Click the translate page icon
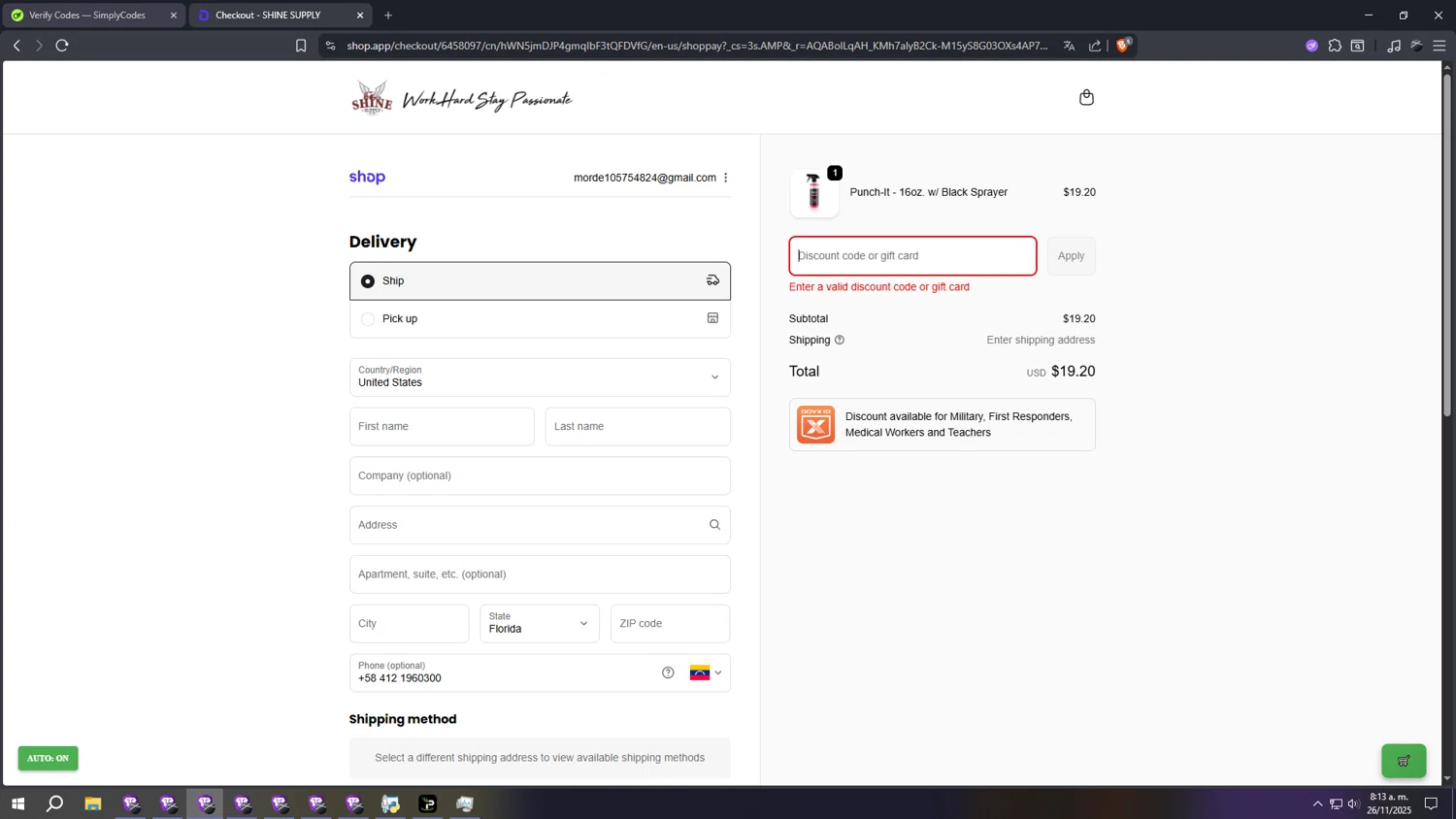This screenshot has height=819, width=1456. click(1069, 46)
